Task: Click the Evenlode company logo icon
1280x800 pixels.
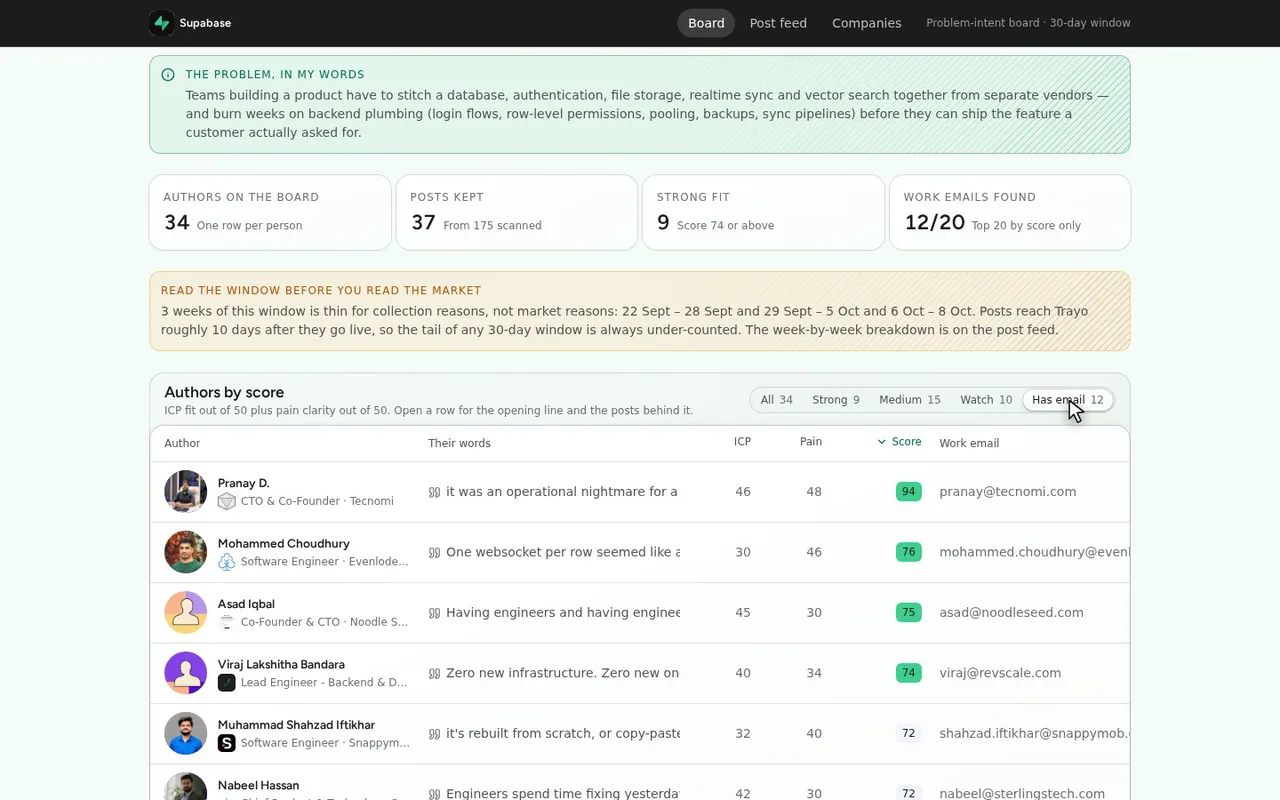Action: [x=227, y=562]
